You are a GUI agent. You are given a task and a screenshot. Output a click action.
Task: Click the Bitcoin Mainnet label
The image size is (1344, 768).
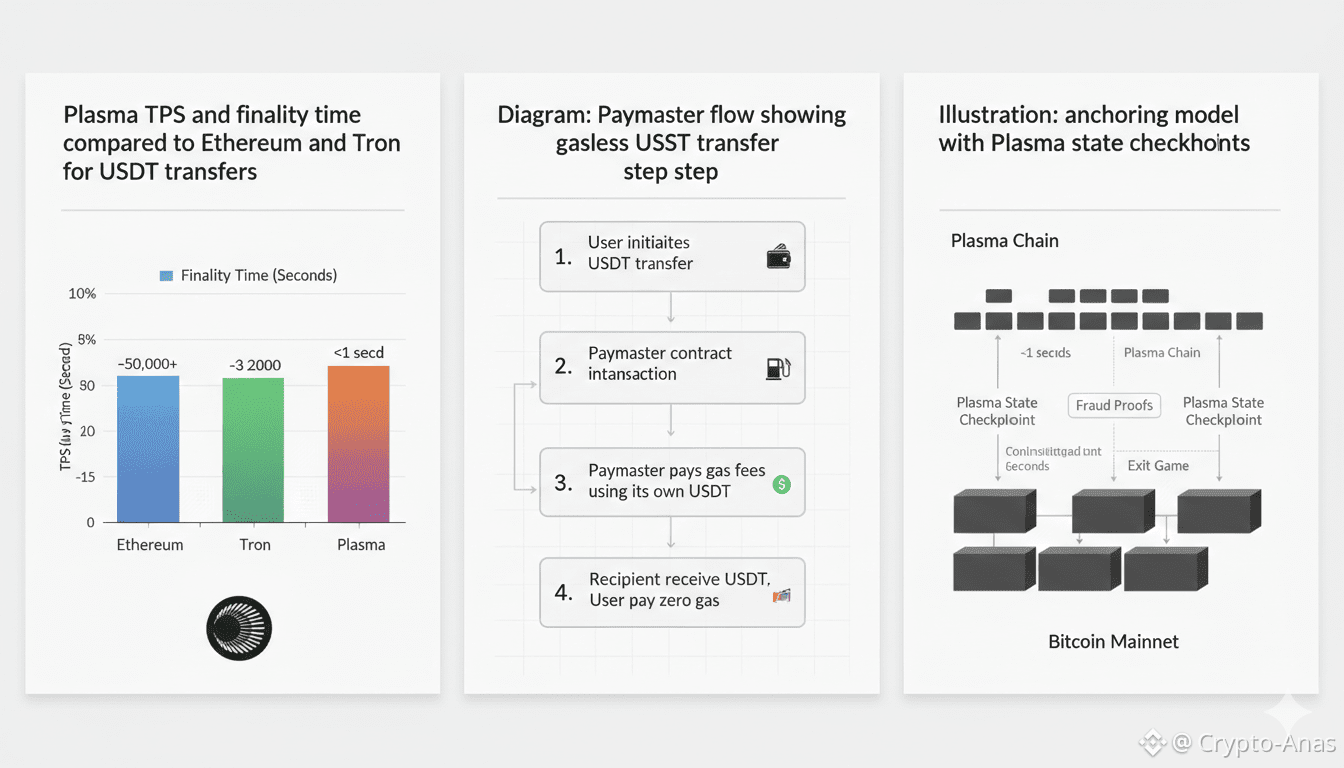pos(1113,642)
